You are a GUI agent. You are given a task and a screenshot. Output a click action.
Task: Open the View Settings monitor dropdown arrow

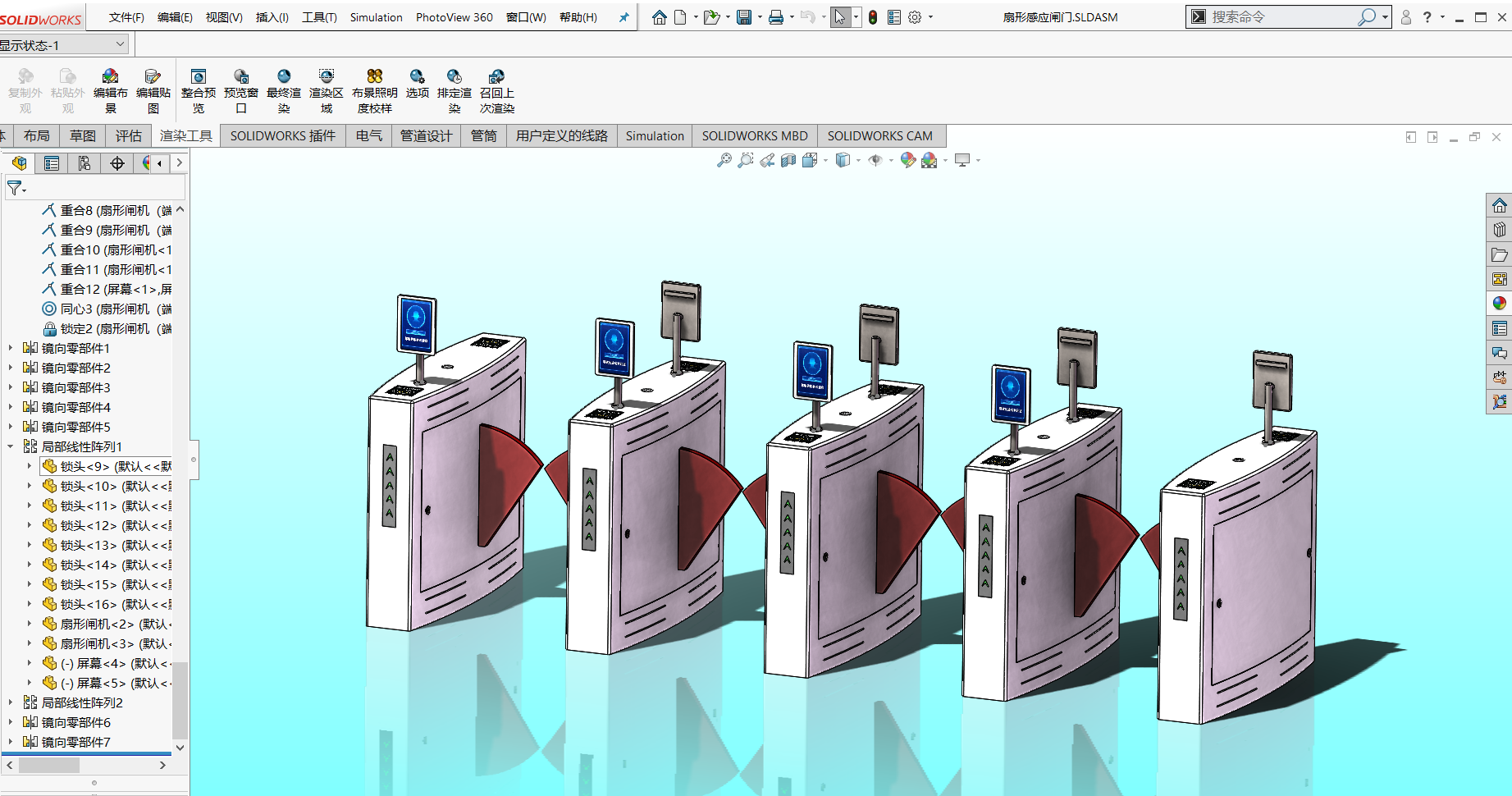point(978,160)
